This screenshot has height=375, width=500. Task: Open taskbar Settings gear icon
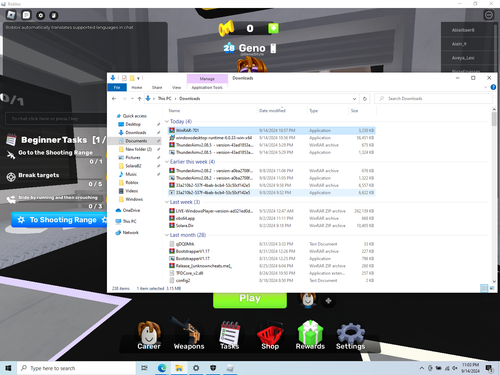pos(196,368)
